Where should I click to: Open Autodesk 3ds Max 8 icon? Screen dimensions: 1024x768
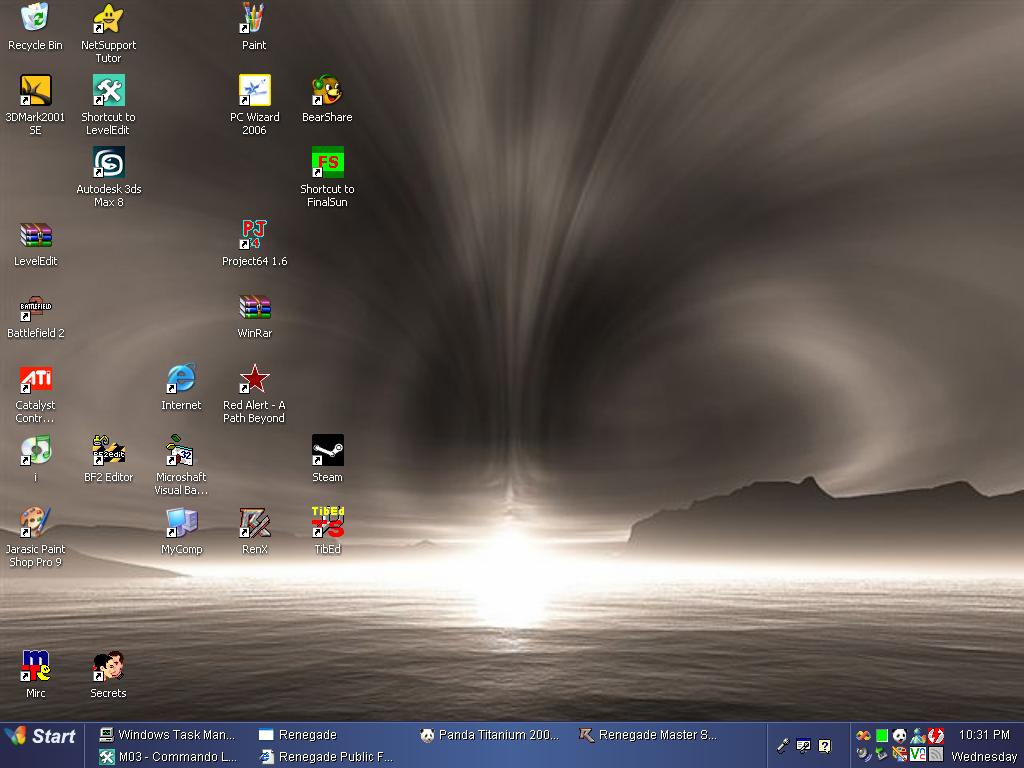coord(108,163)
